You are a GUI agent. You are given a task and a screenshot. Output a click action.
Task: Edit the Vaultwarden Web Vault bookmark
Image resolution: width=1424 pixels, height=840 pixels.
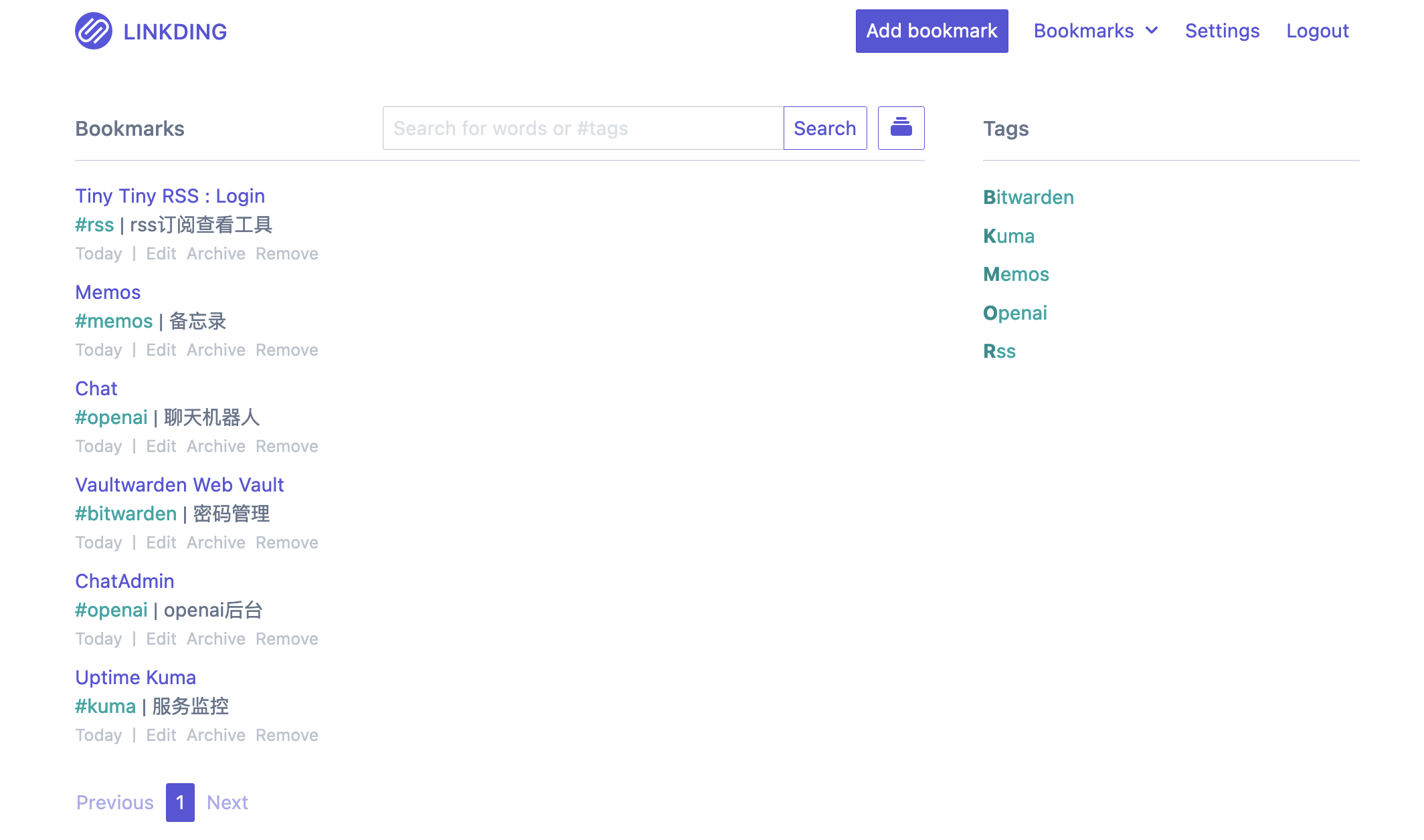(x=161, y=543)
